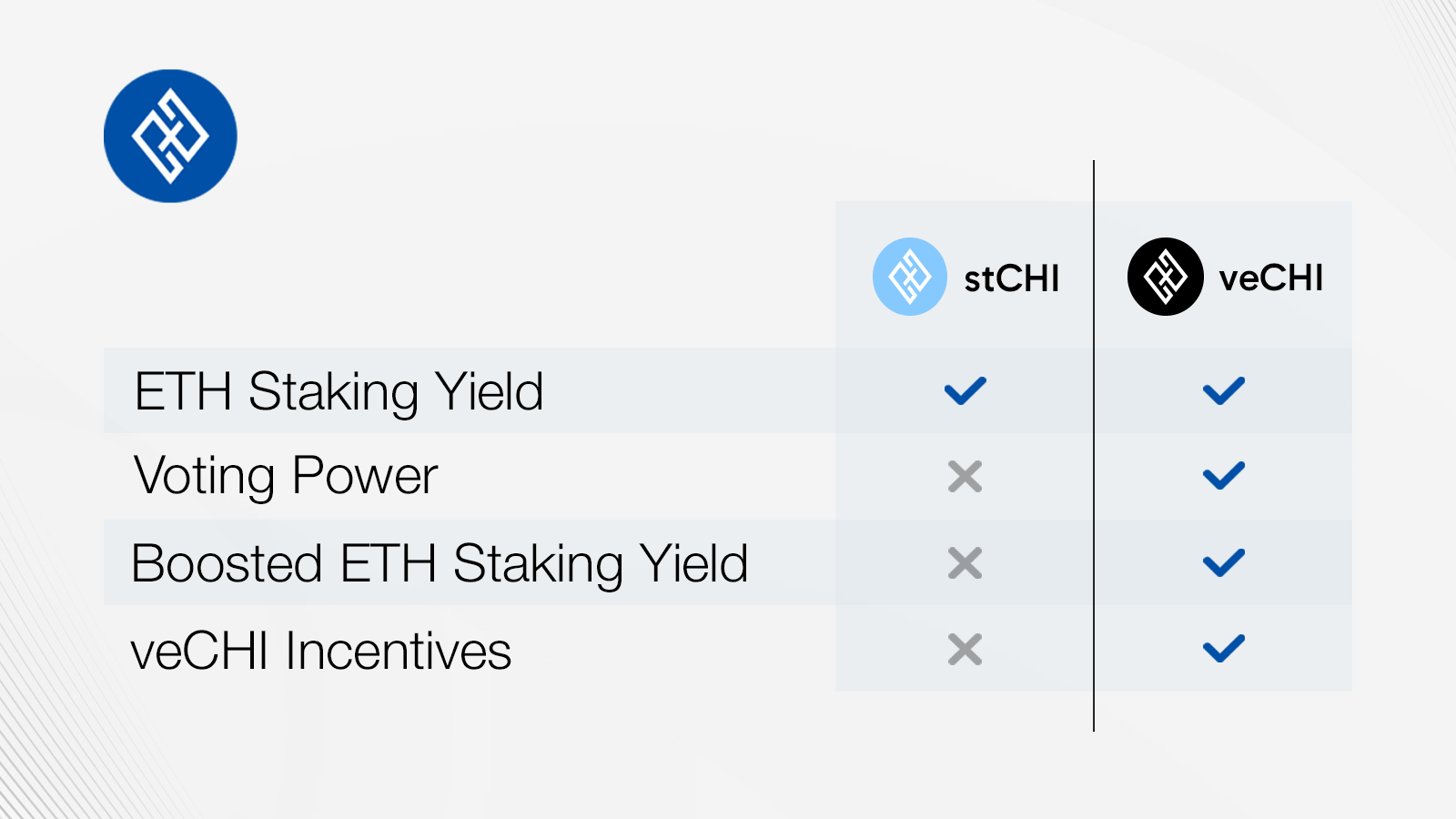The image size is (1456, 819).
Task: Click stCHI X for veCHI Incentives
Action: (965, 650)
